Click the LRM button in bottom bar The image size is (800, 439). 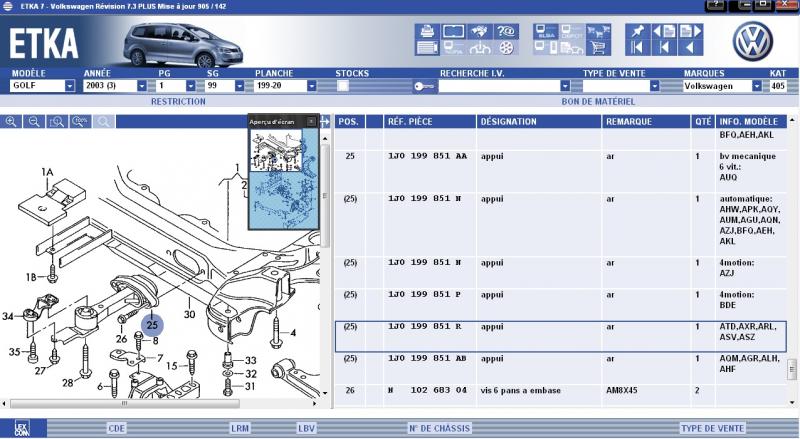(240, 428)
